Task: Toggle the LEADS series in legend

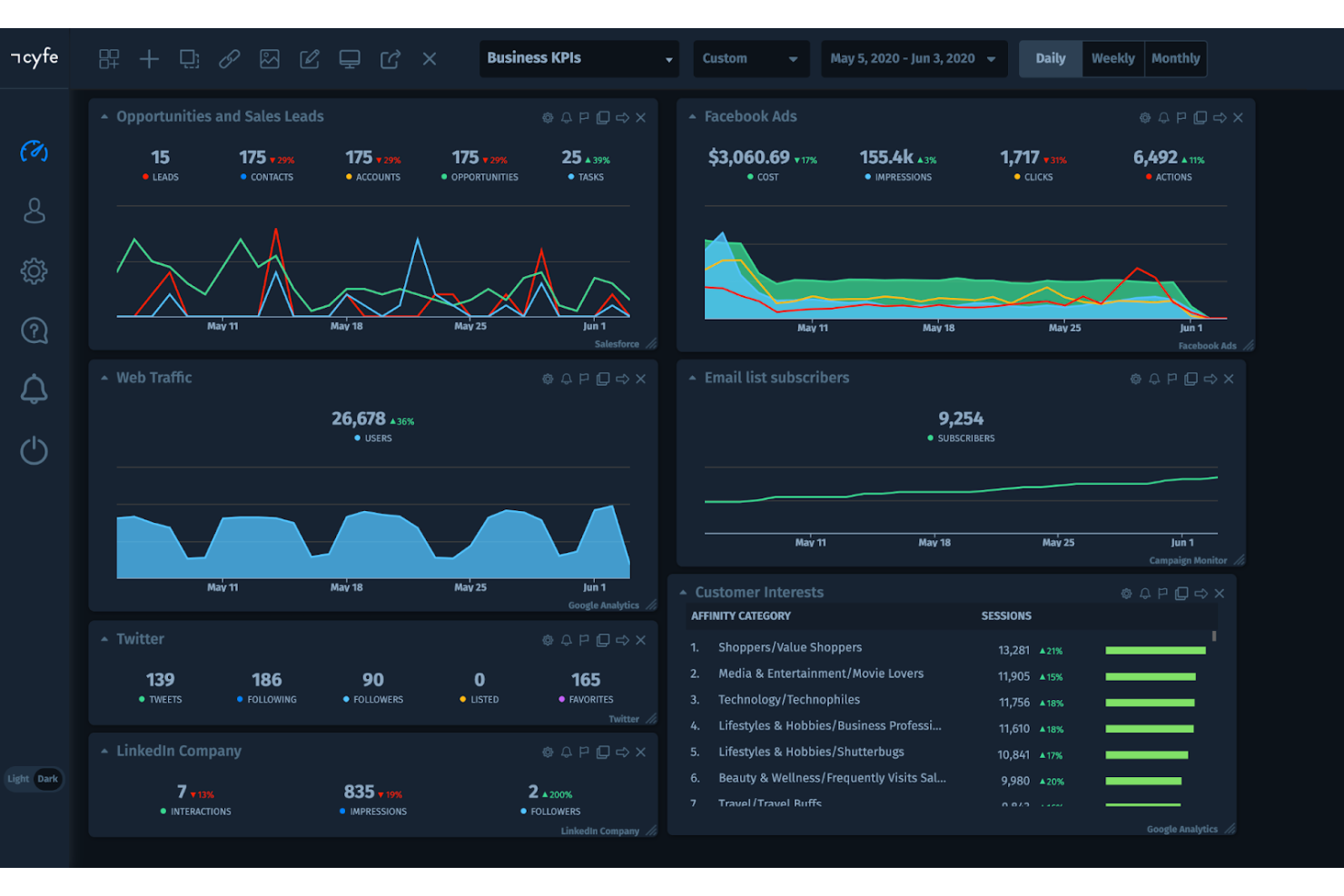Action: pyautogui.click(x=161, y=177)
